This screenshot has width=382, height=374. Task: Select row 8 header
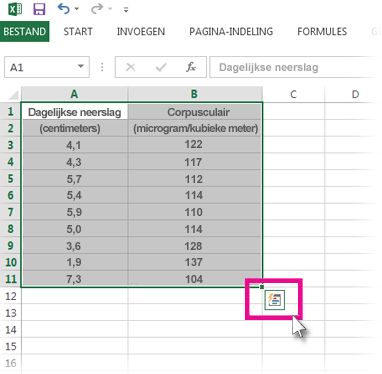click(x=11, y=229)
